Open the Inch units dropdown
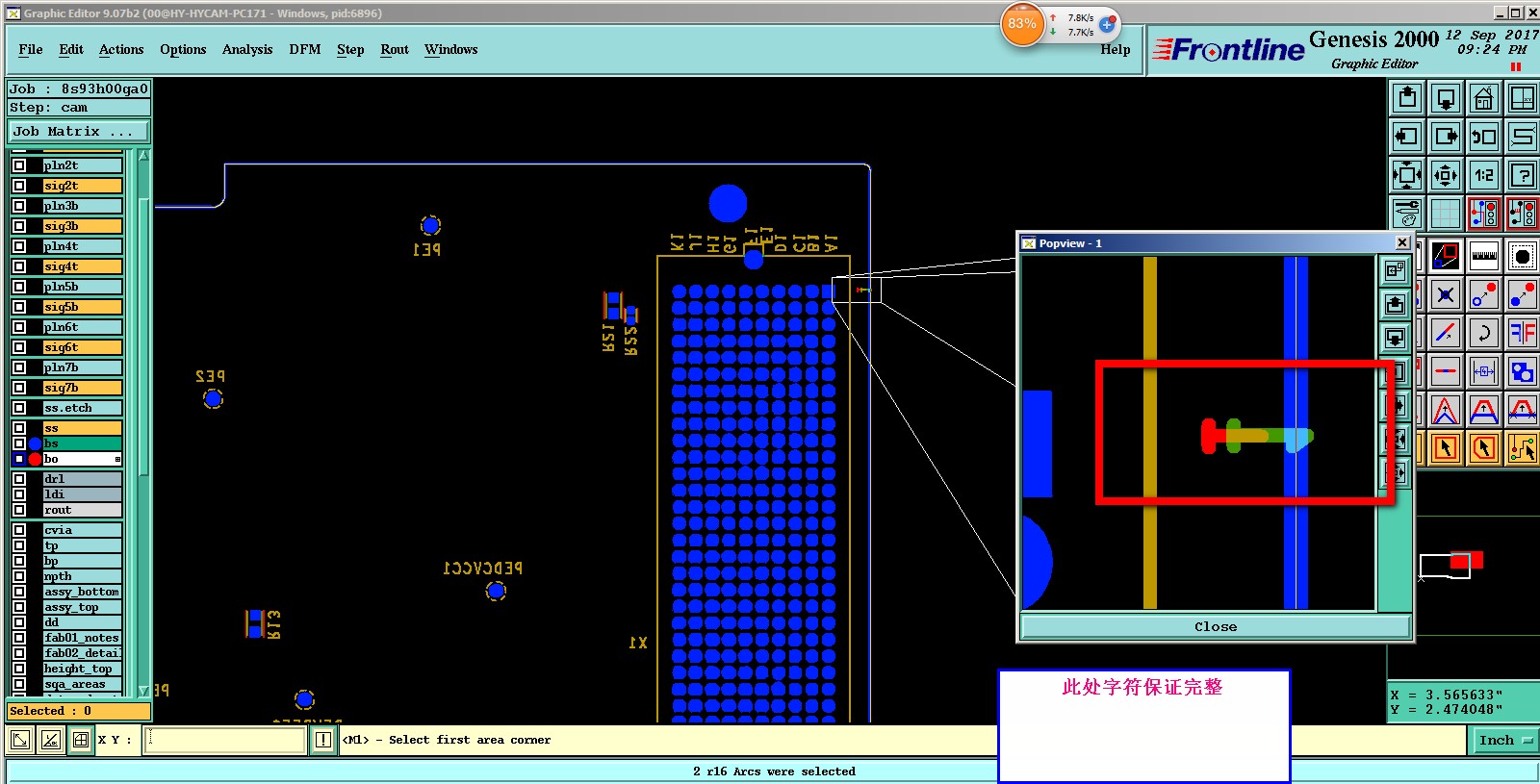1540x784 pixels. [1506, 740]
